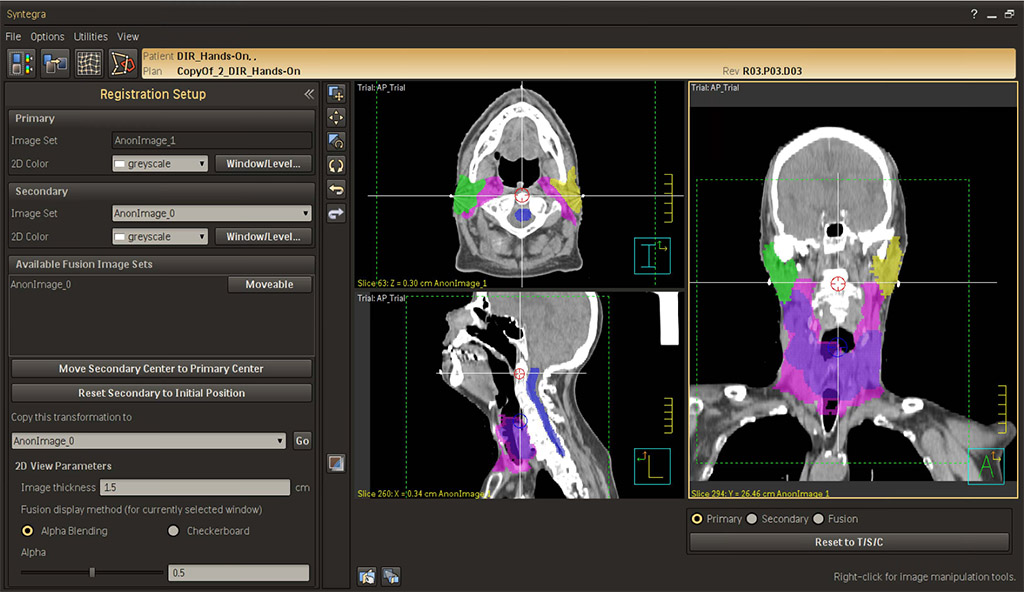Viewport: 1024px width, 592px height.
Task: Click the Reset to T/S/C button
Action: [848, 542]
